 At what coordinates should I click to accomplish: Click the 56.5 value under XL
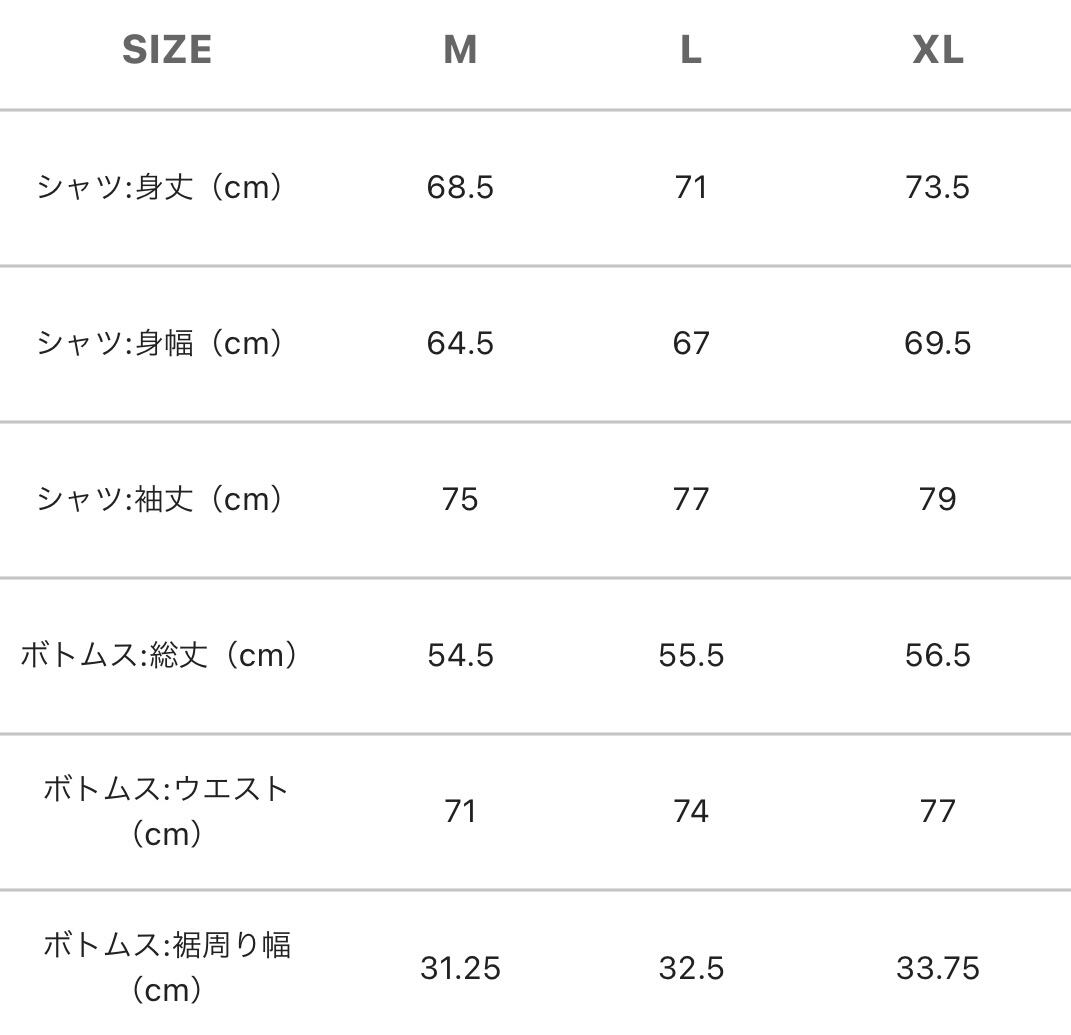click(937, 656)
